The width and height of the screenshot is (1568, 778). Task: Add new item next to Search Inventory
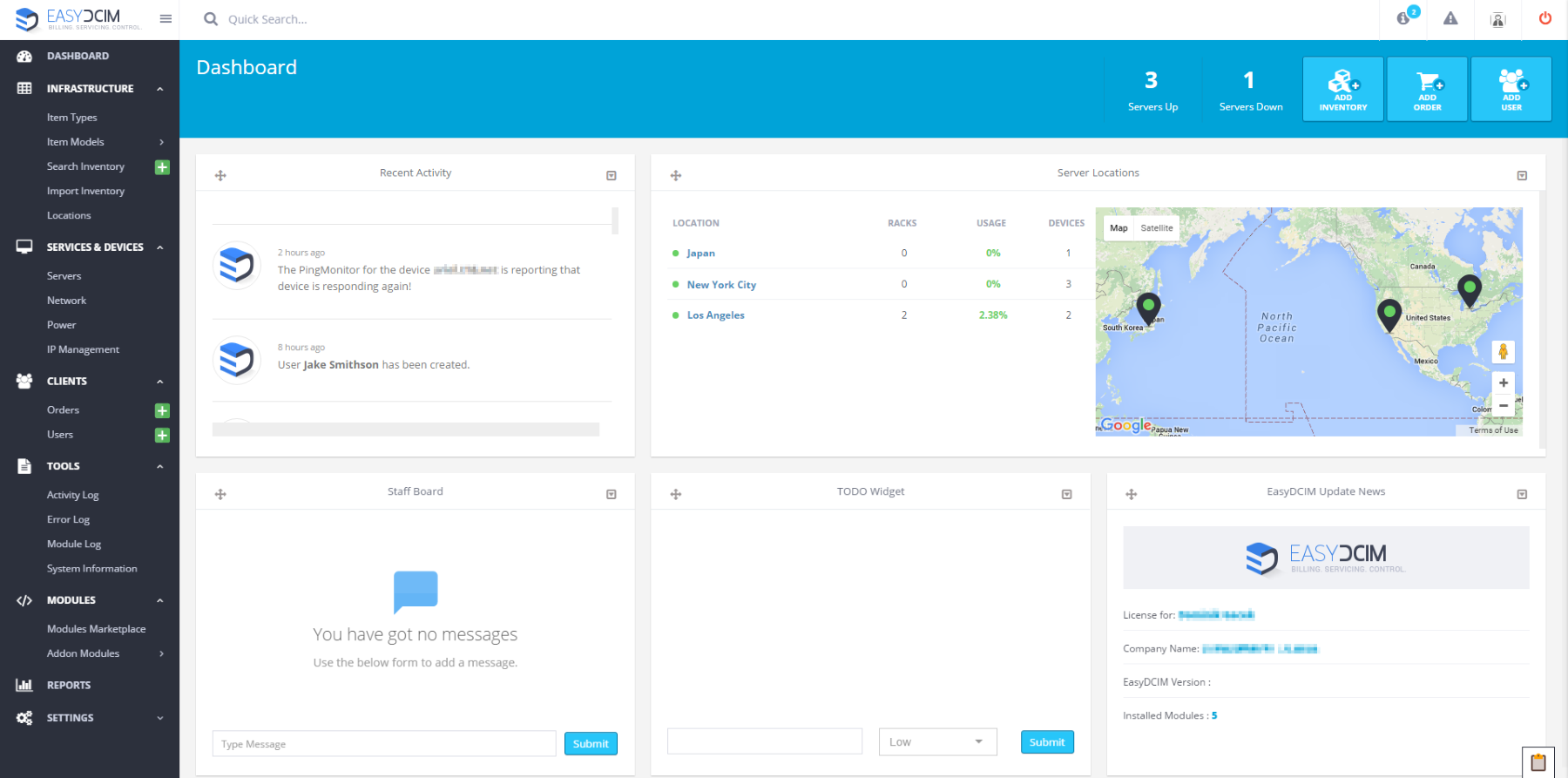162,166
